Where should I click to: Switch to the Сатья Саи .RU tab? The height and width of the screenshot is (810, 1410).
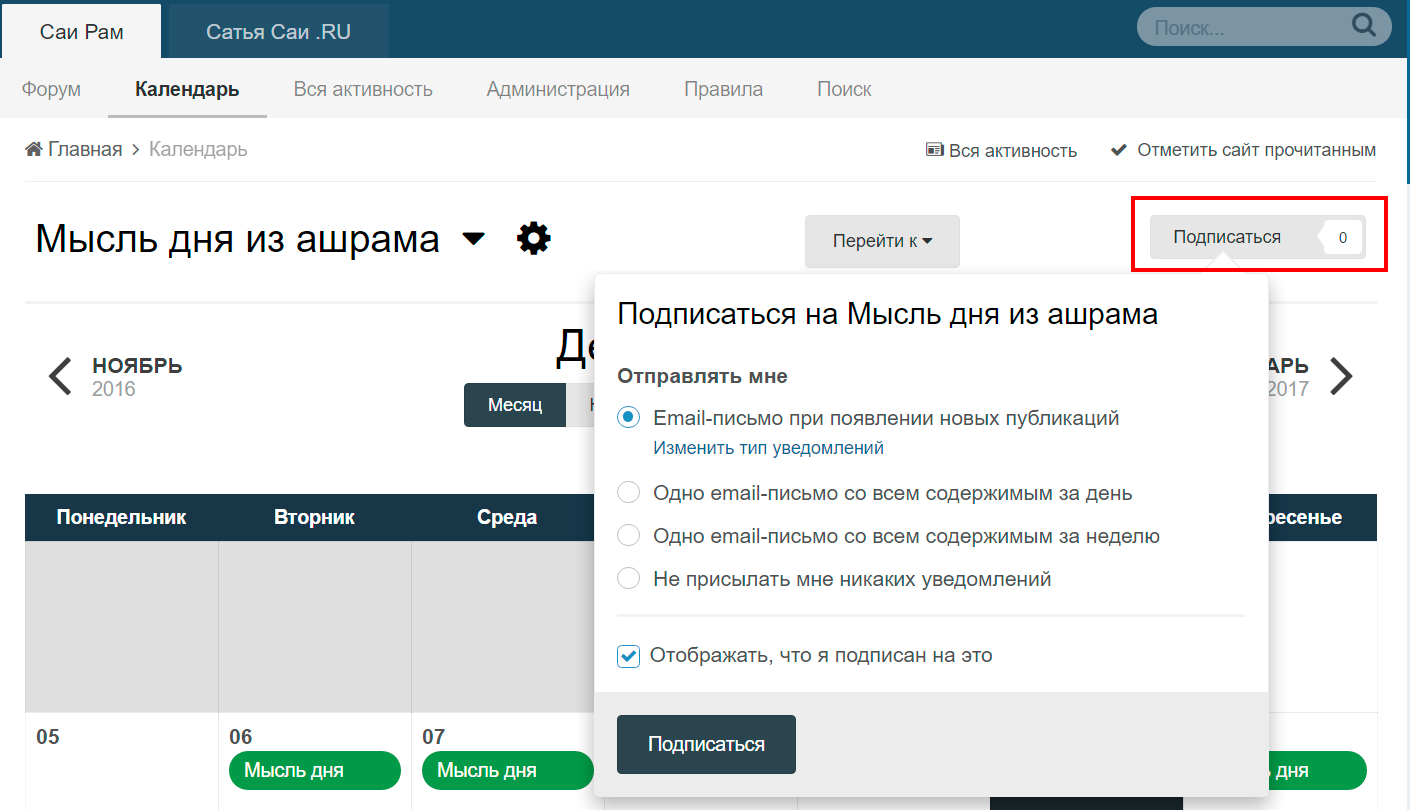[x=278, y=32]
